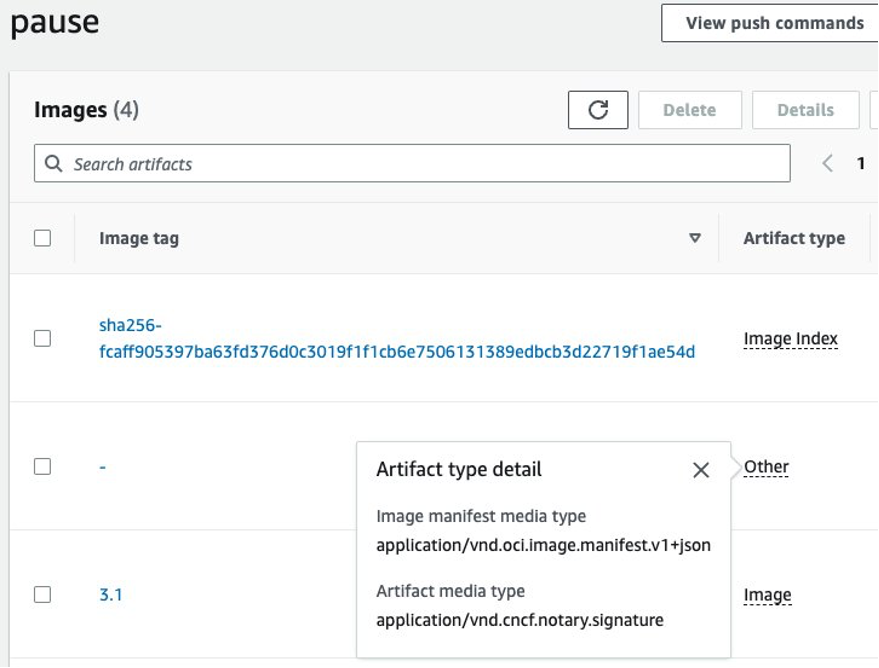Show details for Image artifact type
The width and height of the screenshot is (879, 668).
[x=767, y=595]
